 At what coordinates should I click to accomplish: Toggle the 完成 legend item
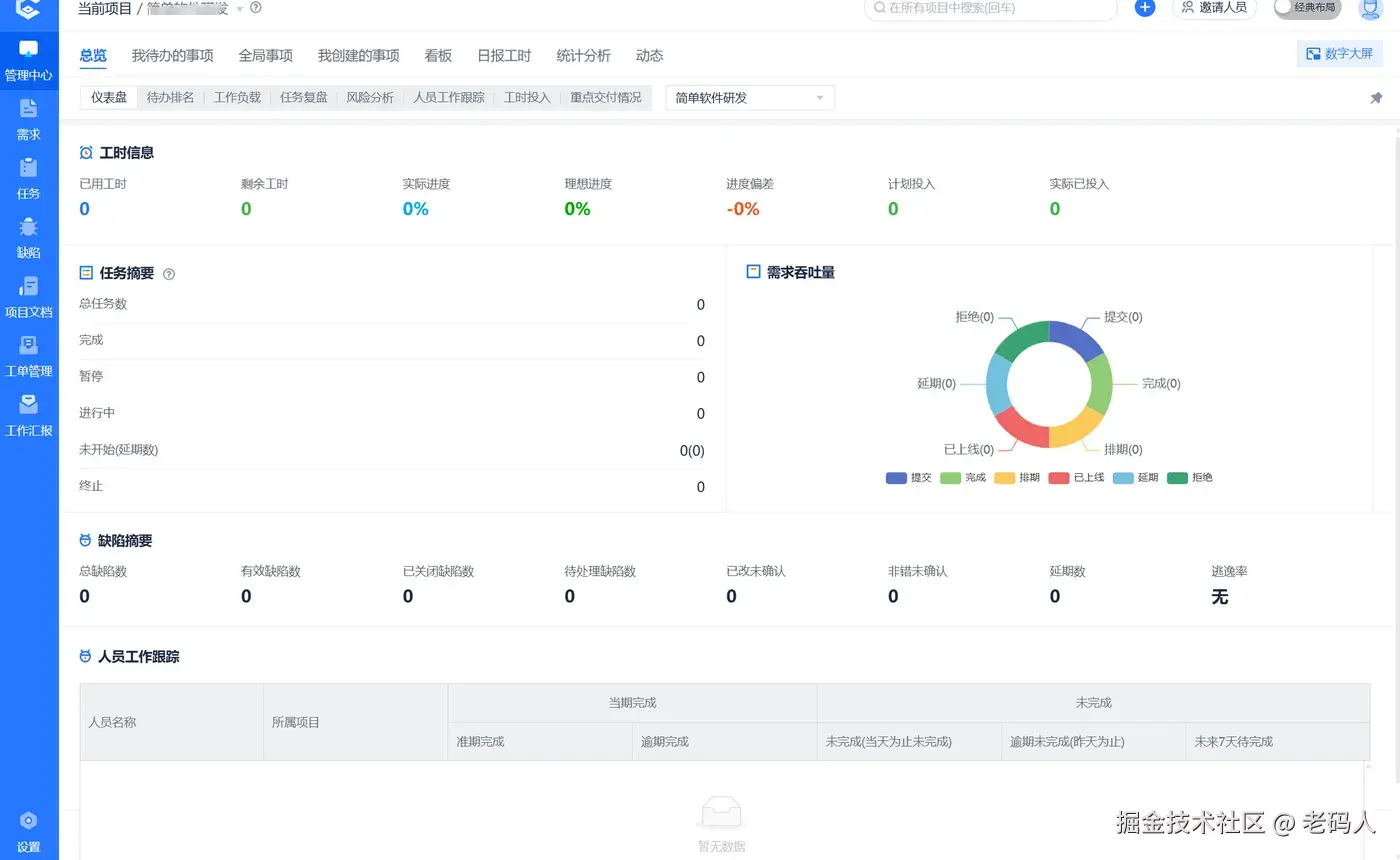click(x=963, y=478)
